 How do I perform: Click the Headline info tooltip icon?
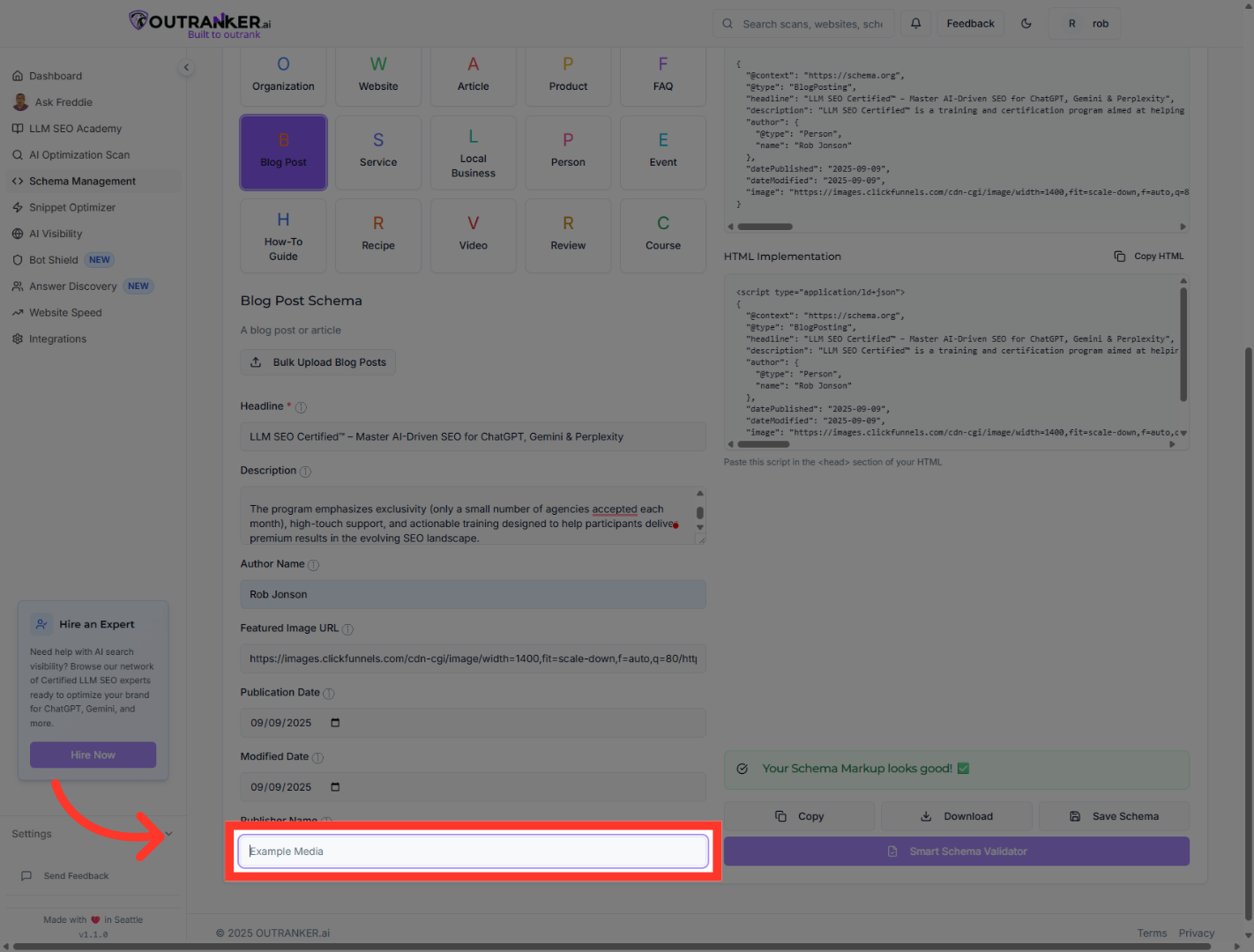pyautogui.click(x=301, y=407)
